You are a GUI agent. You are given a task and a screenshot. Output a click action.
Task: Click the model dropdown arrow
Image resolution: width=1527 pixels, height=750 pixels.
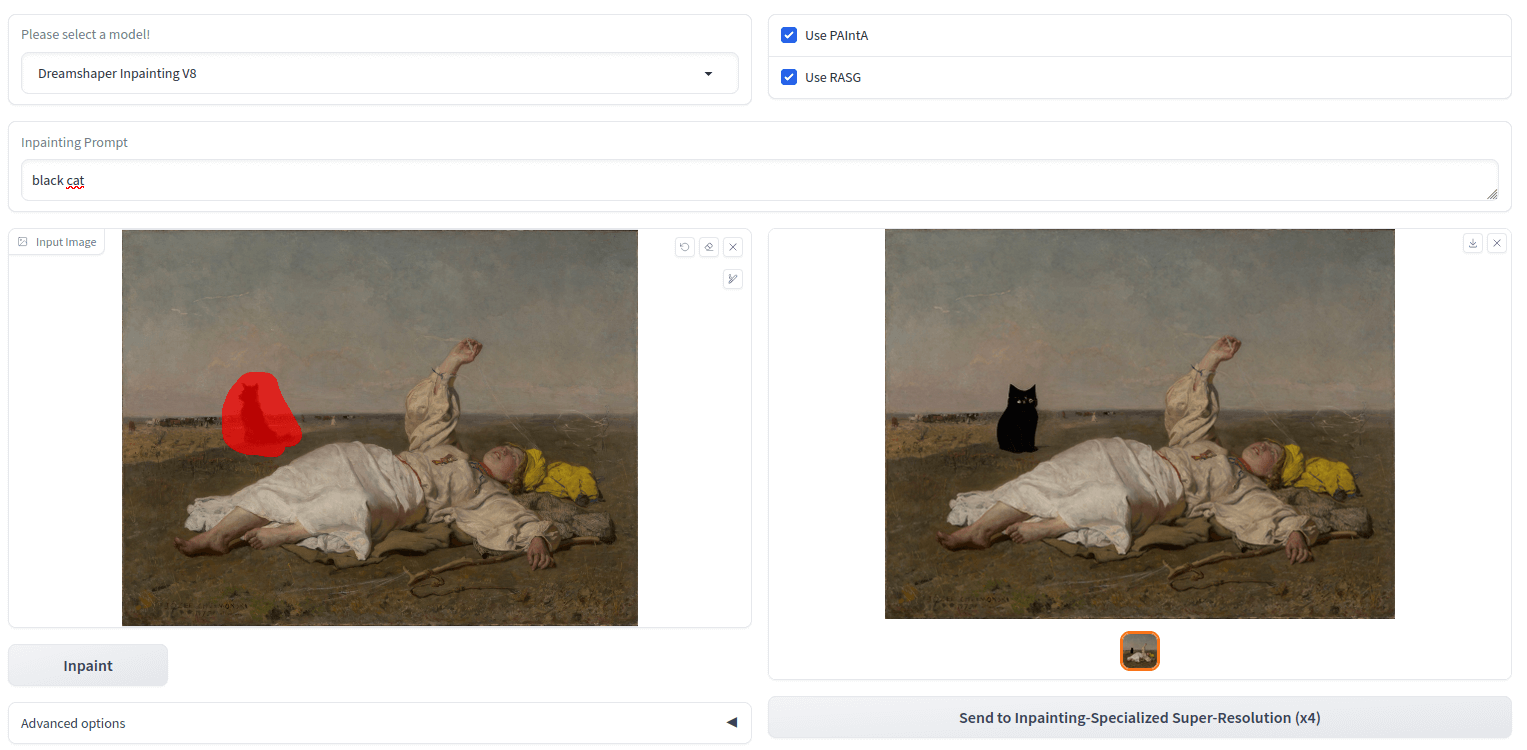coord(709,73)
